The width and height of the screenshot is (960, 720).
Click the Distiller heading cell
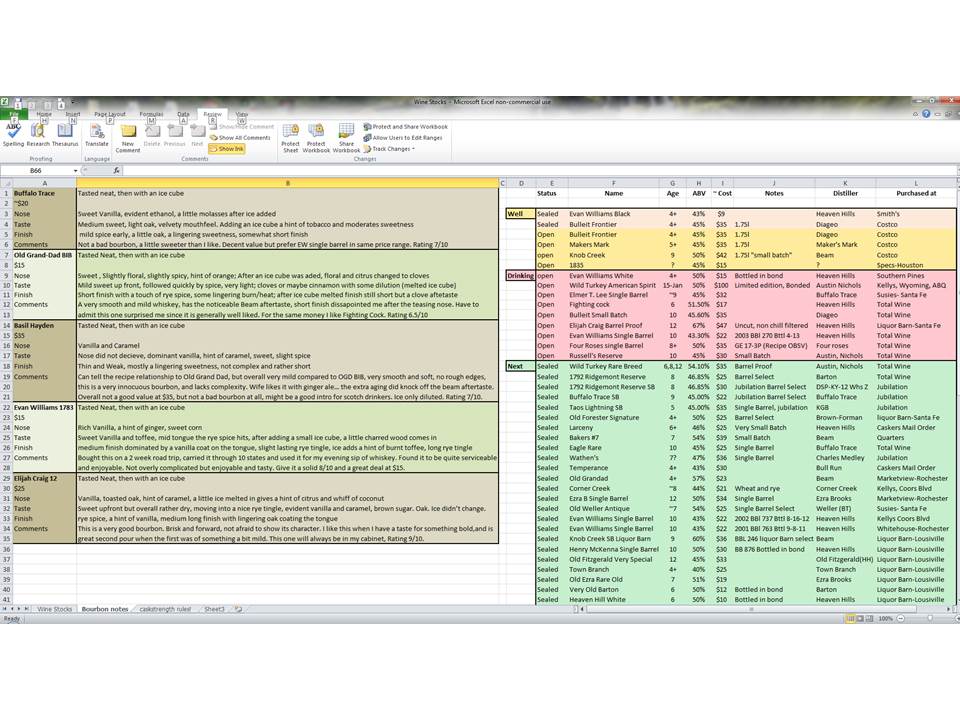846,193
